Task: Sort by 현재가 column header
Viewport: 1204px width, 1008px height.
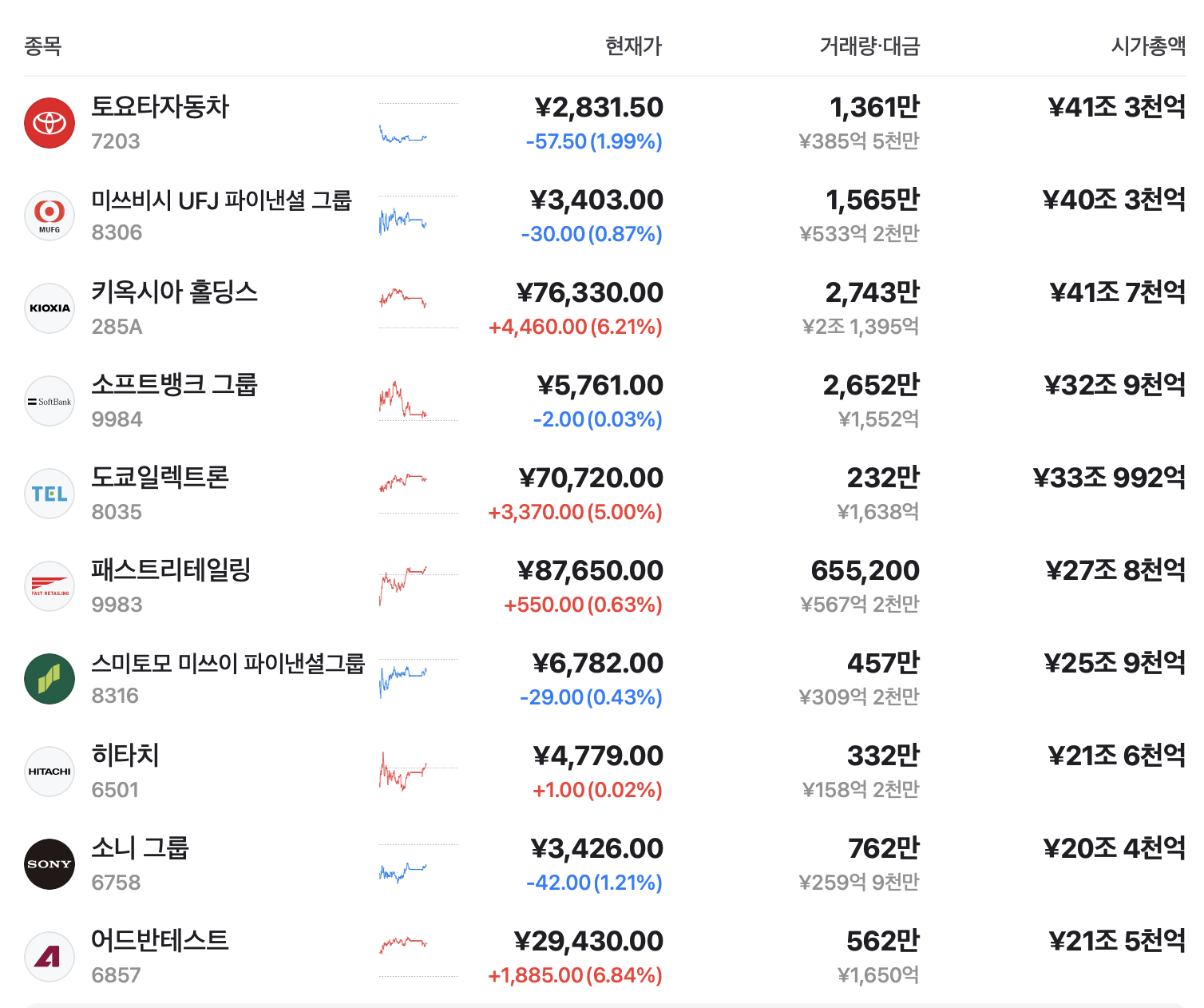Action: tap(634, 46)
